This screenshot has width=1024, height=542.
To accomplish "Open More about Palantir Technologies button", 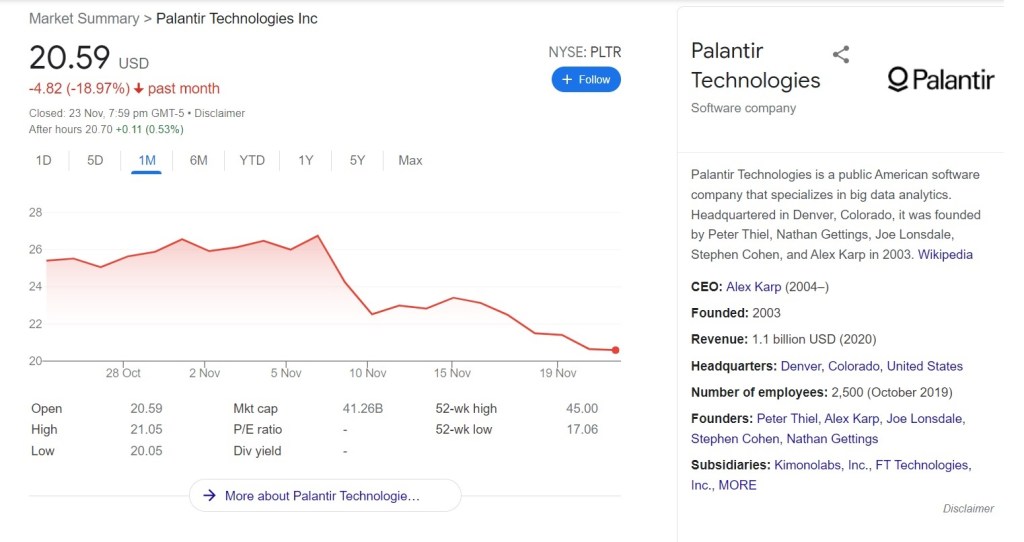I will 324,495.
